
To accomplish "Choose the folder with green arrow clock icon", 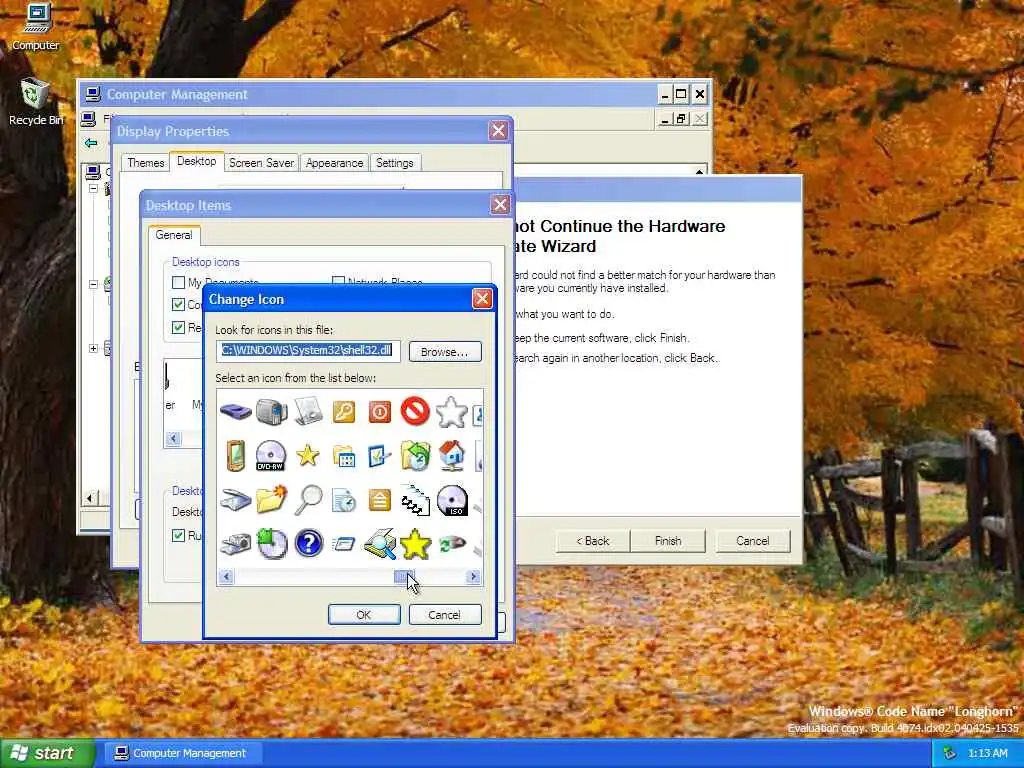I will pyautogui.click(x=415, y=456).
